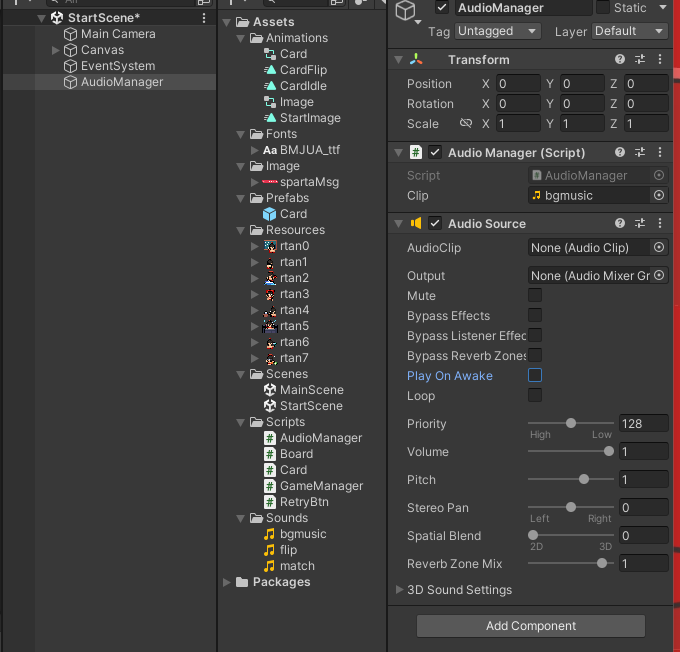Collapse the Audio Source component foldout
680x652 pixels.
tap(399, 224)
